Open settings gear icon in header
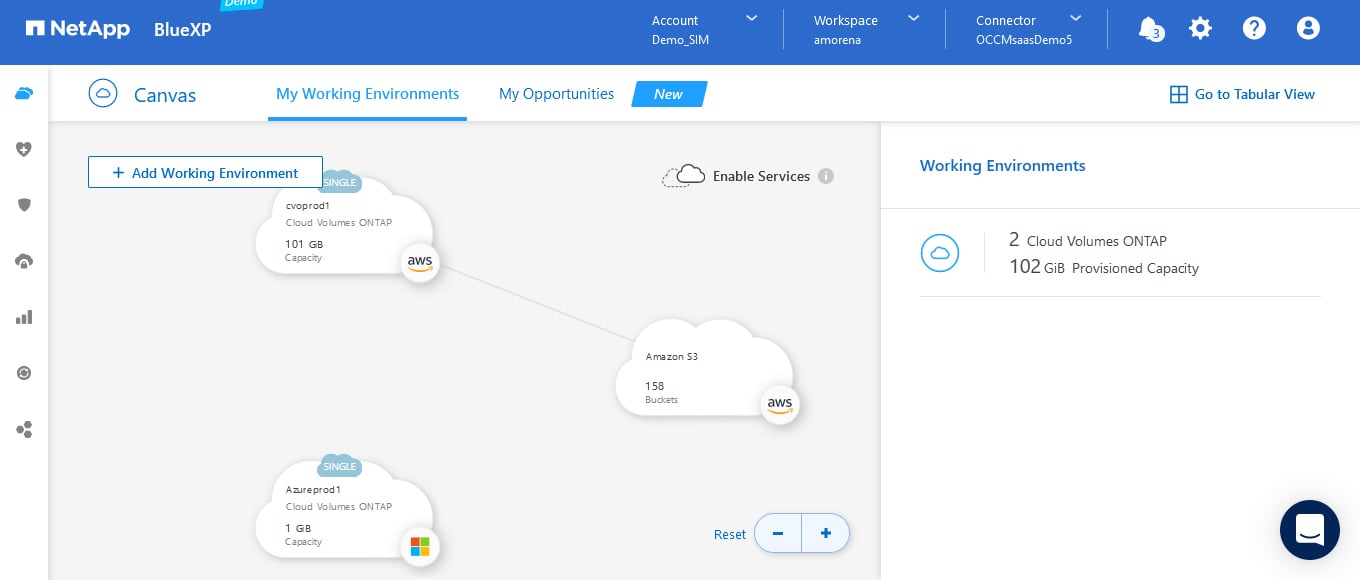The width and height of the screenshot is (1360, 580). point(1200,29)
